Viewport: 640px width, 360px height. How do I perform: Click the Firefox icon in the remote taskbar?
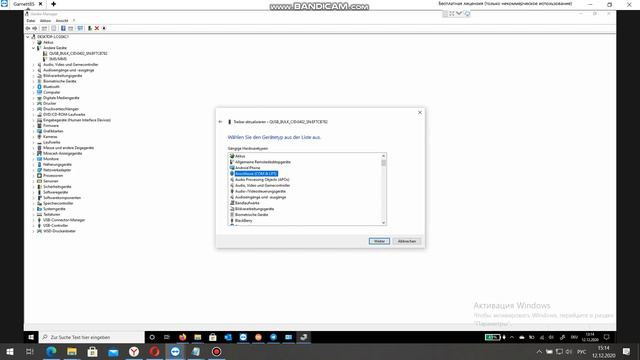[x=182, y=337]
